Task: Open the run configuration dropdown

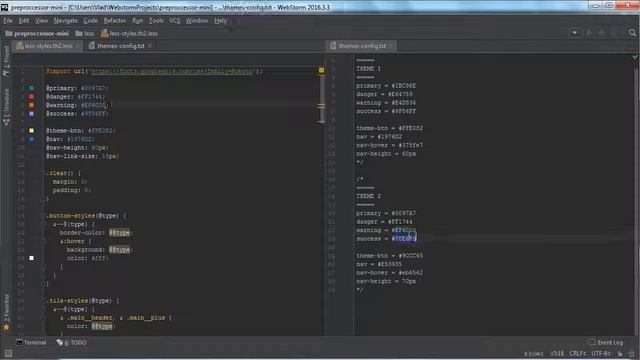Action: pos(575,33)
